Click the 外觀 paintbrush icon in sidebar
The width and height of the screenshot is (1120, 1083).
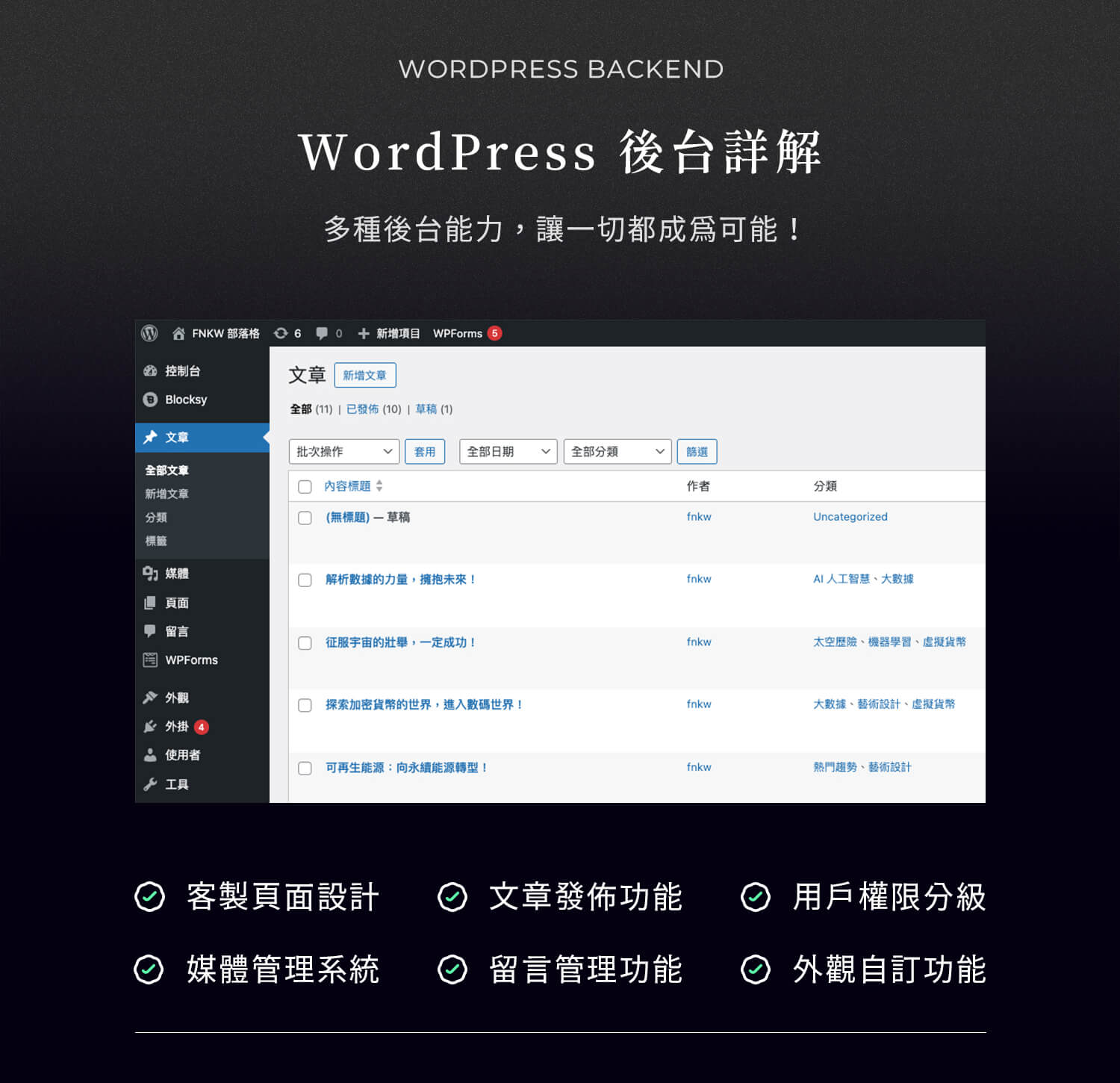pyautogui.click(x=150, y=697)
